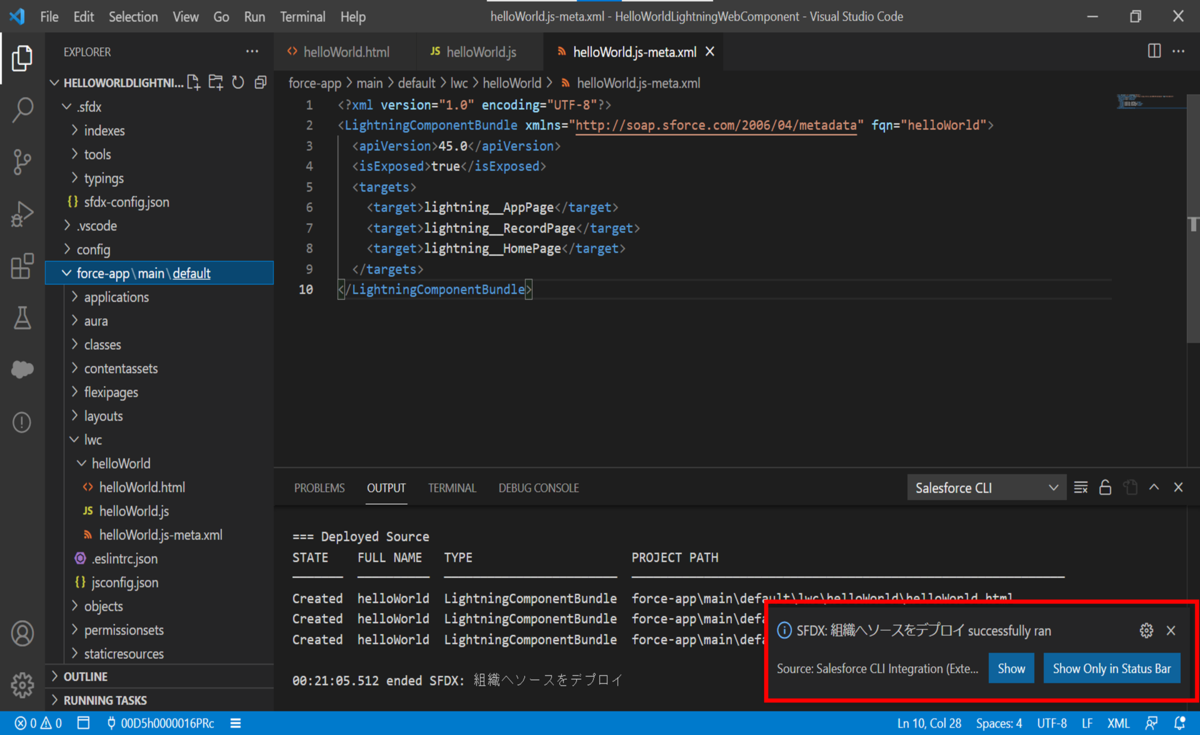Click the org ID 00D5h0000016PRc in status bar

[160, 723]
